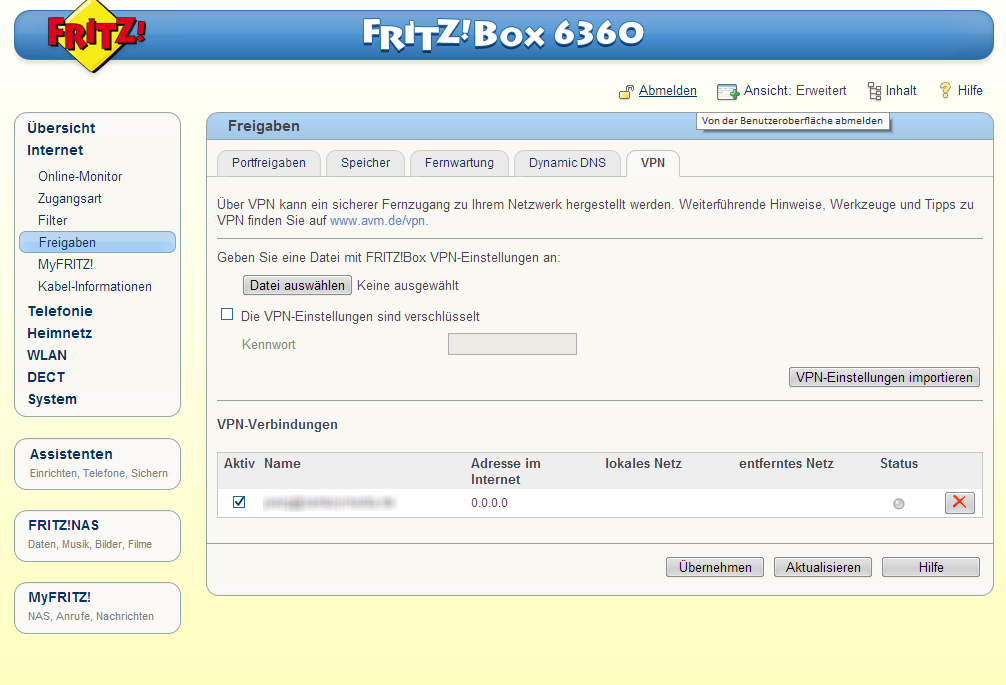This screenshot has height=685, width=1006.
Task: Click VPN-Einstellungen importieren button
Action: (x=884, y=377)
